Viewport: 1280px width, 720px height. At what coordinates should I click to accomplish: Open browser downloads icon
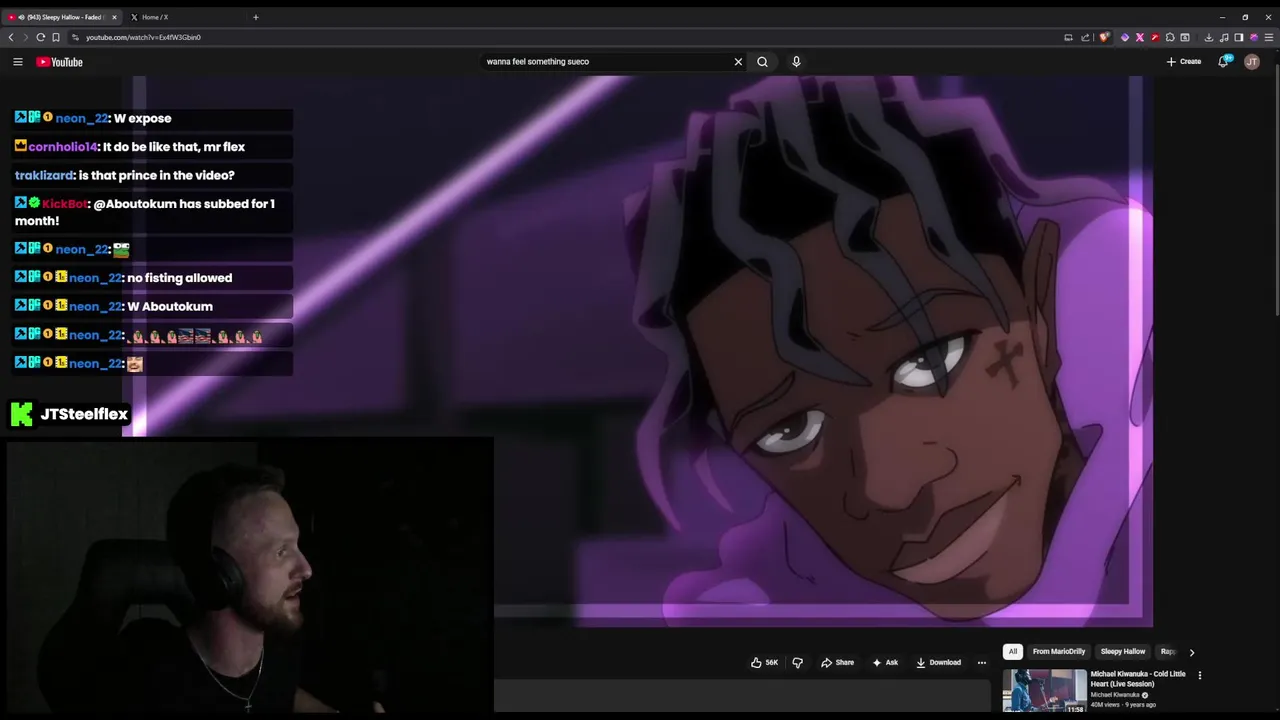tap(1208, 37)
